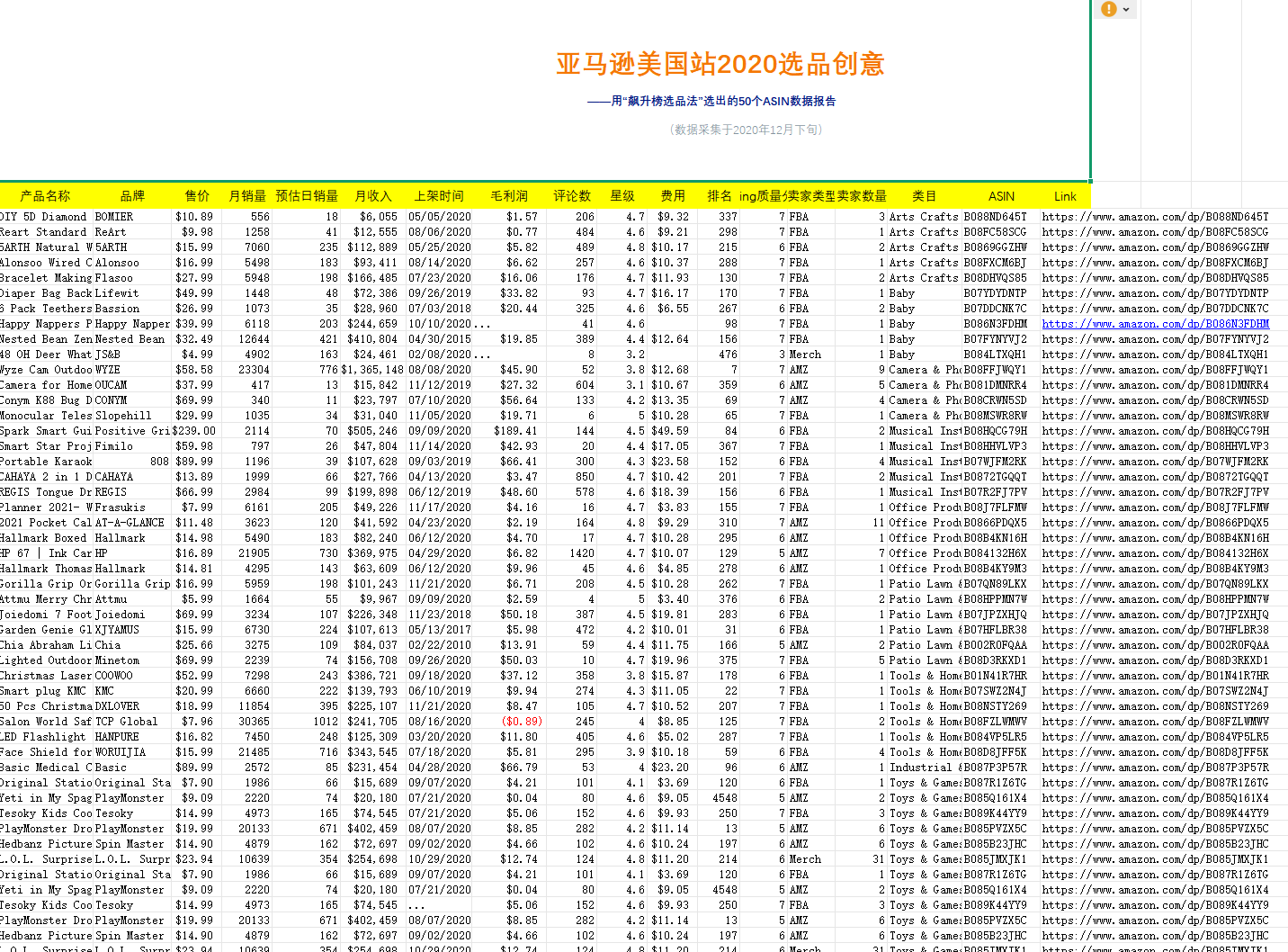Select the 卖家数量 column header

pyautogui.click(x=862, y=196)
